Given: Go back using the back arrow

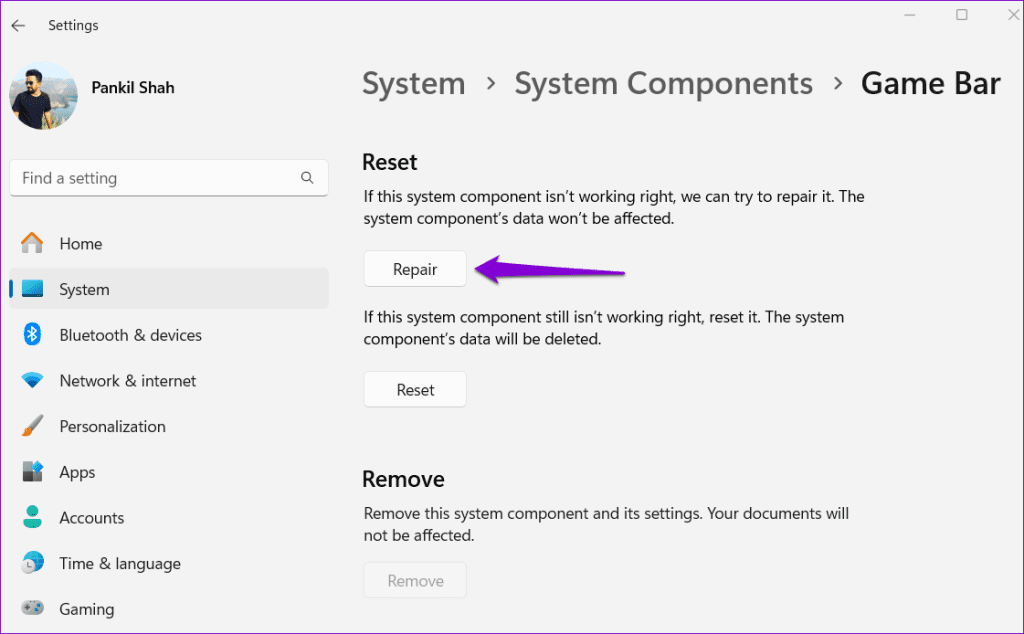Looking at the screenshot, I should click(18, 25).
